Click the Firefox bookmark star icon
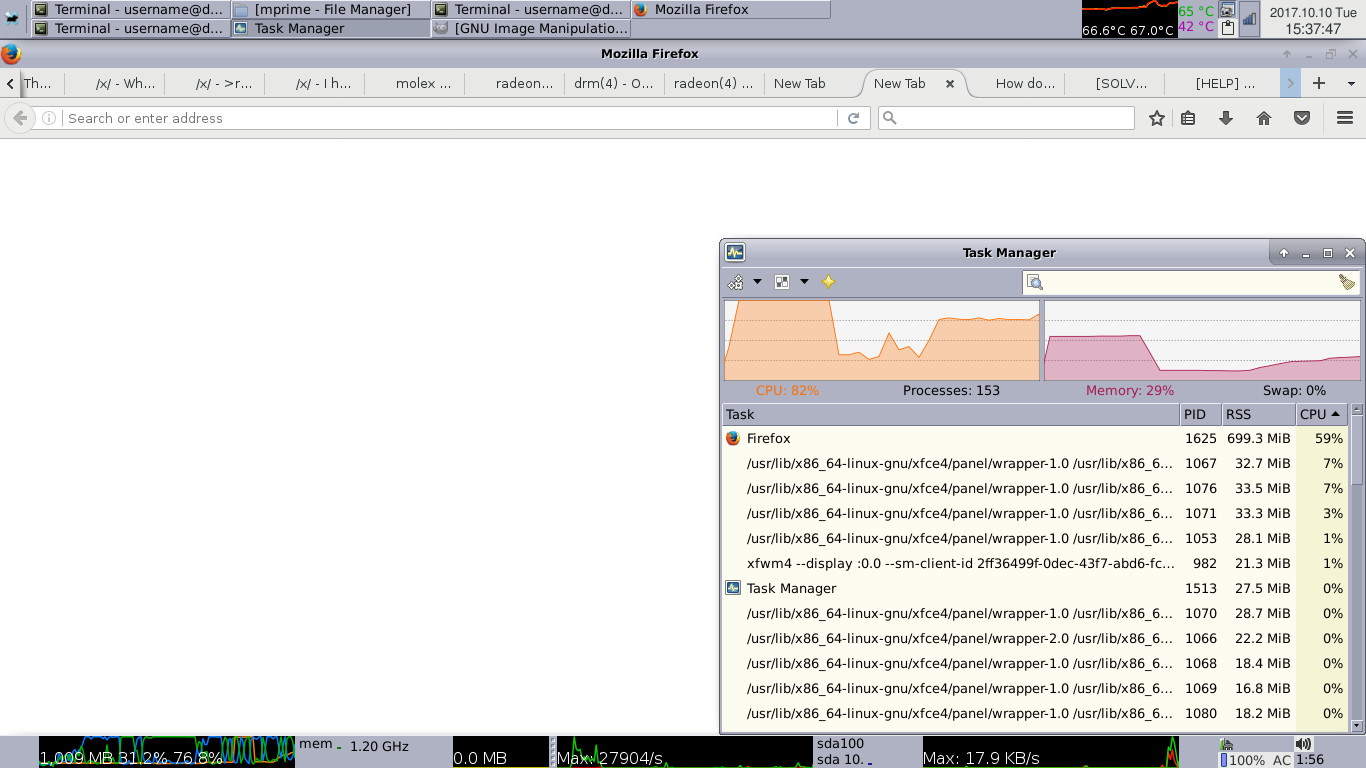The height and width of the screenshot is (768, 1366). (x=1157, y=118)
